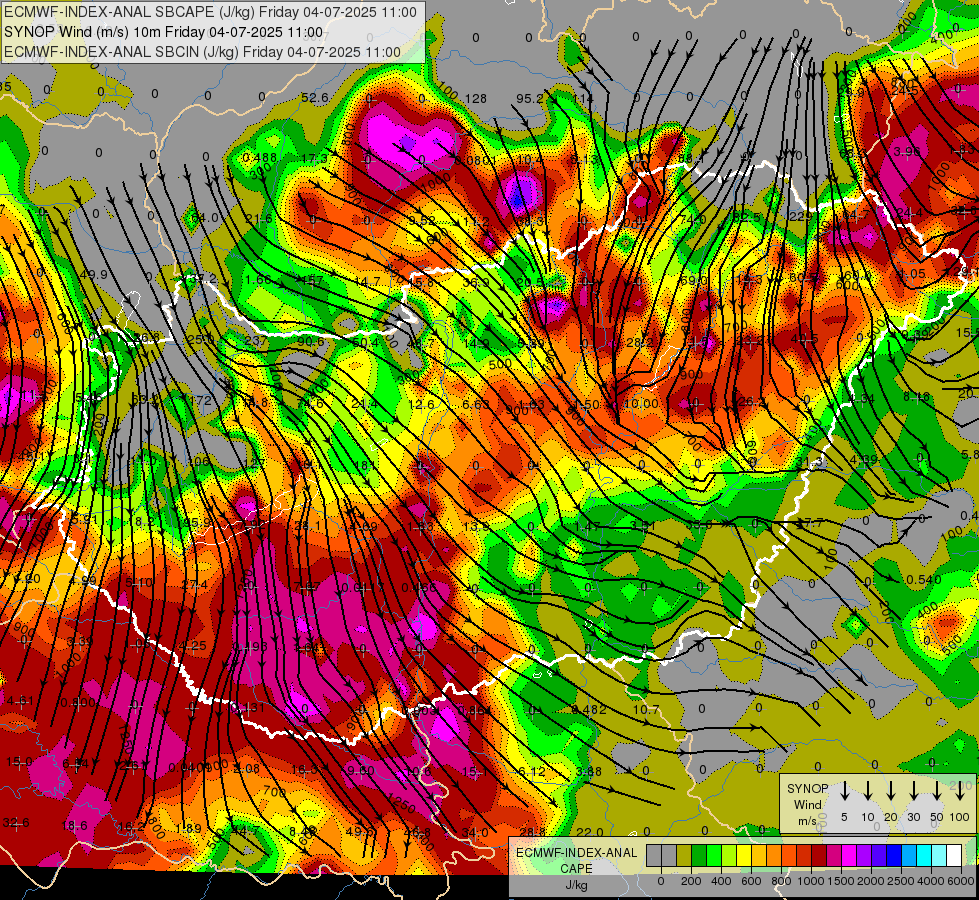This screenshot has width=979, height=900.
Task: Pick the bright magenta CAPE legend swatch
Action: [849, 855]
